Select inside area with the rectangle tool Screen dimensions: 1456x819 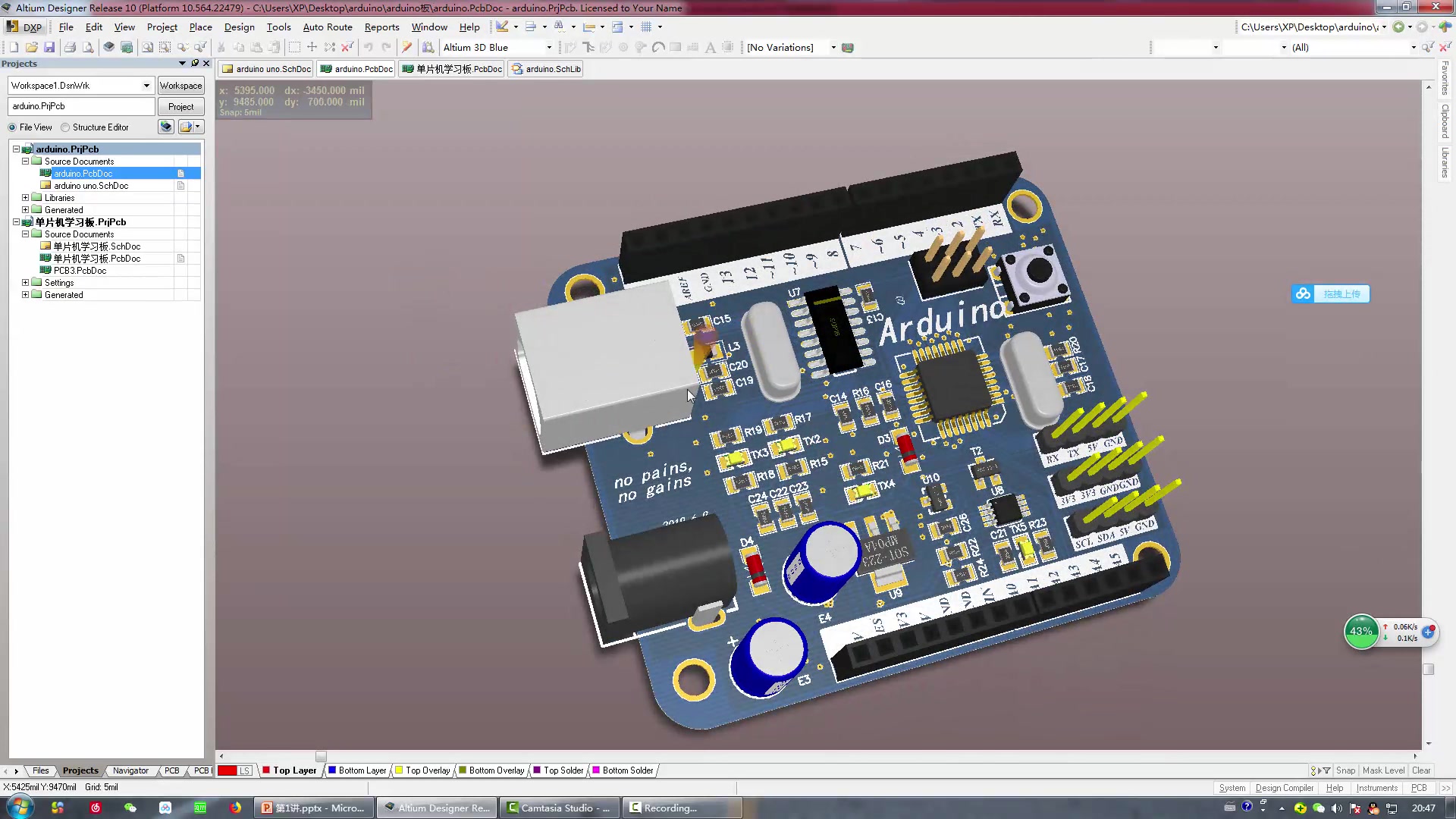tap(294, 47)
